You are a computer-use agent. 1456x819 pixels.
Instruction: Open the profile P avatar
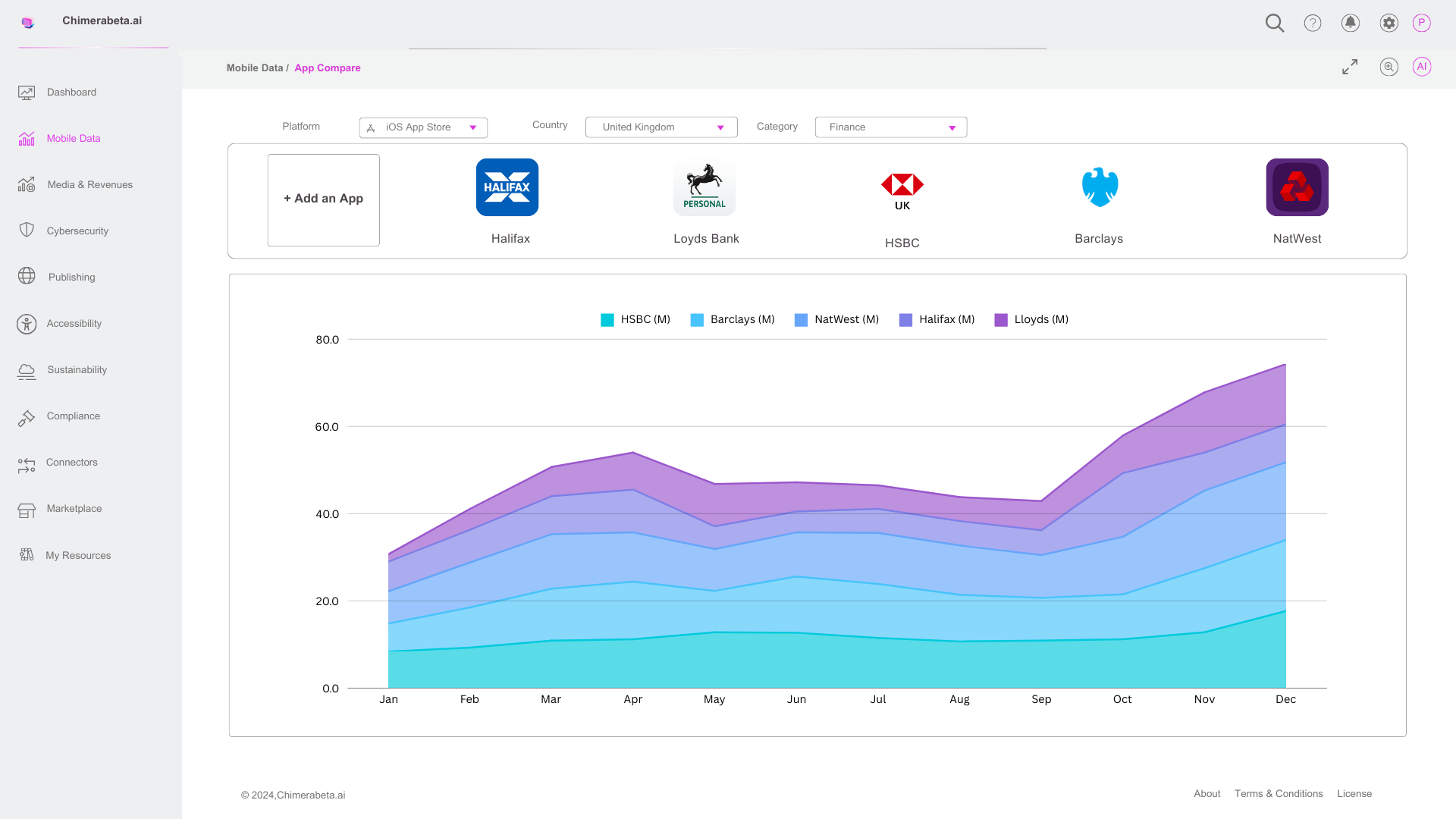(x=1422, y=23)
